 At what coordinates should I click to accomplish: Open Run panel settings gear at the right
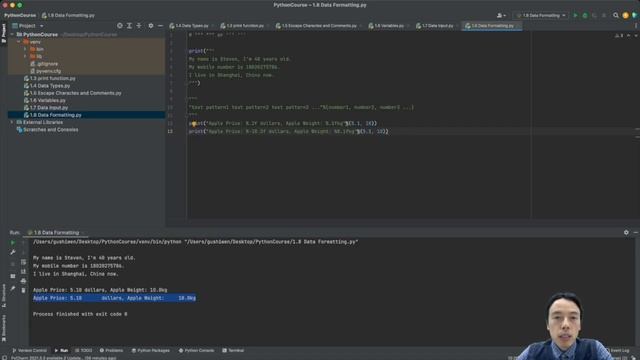click(626, 232)
